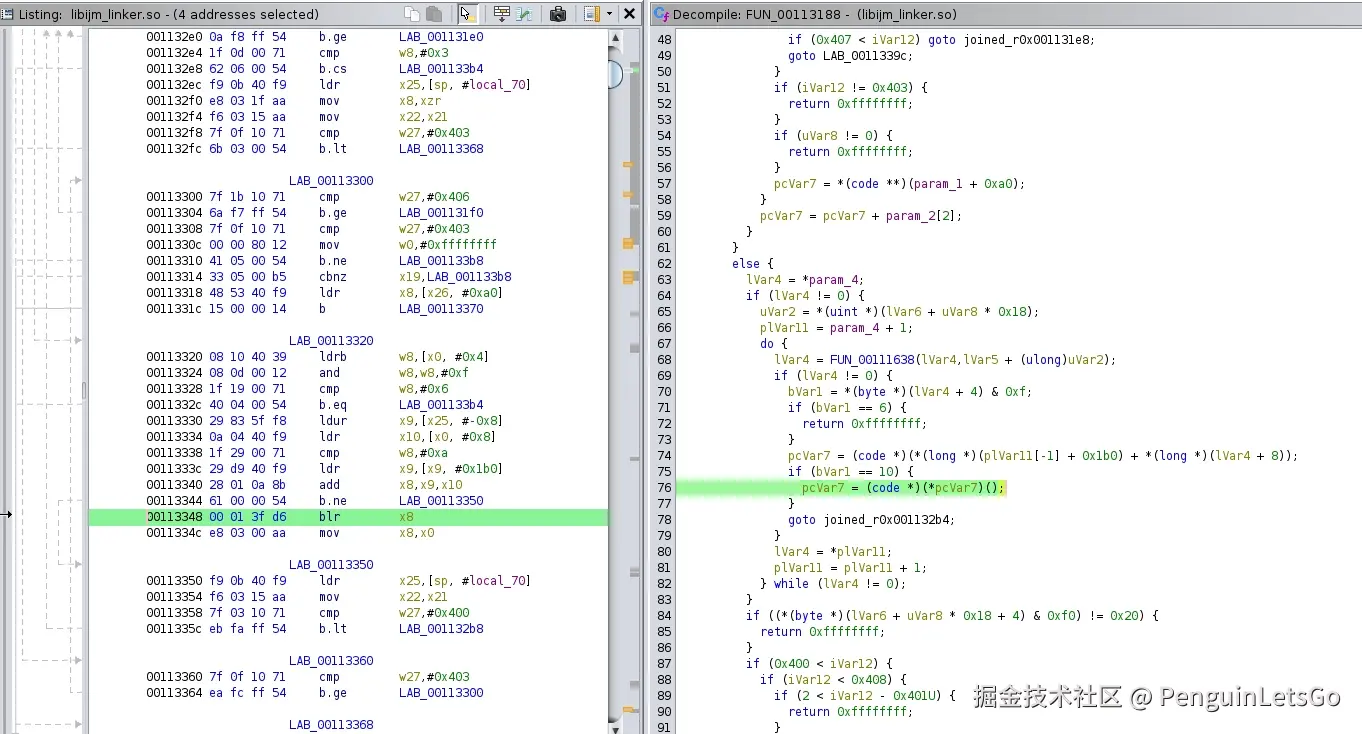Click the topmost orange overview bar marker
The height and width of the screenshot is (734, 1362).
[629, 164]
